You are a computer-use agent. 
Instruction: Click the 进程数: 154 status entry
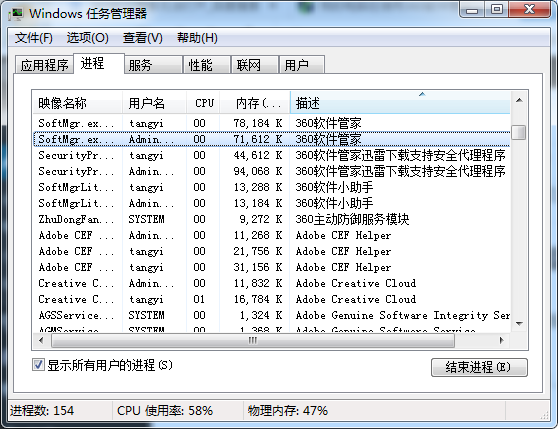(42, 411)
